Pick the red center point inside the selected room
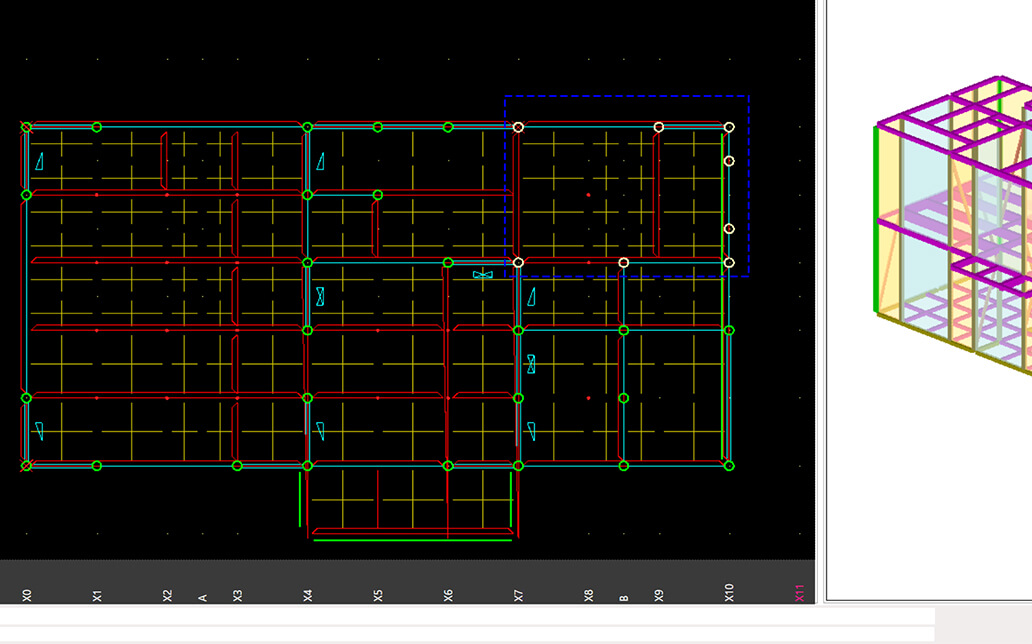The image size is (1032, 644). pos(588,195)
